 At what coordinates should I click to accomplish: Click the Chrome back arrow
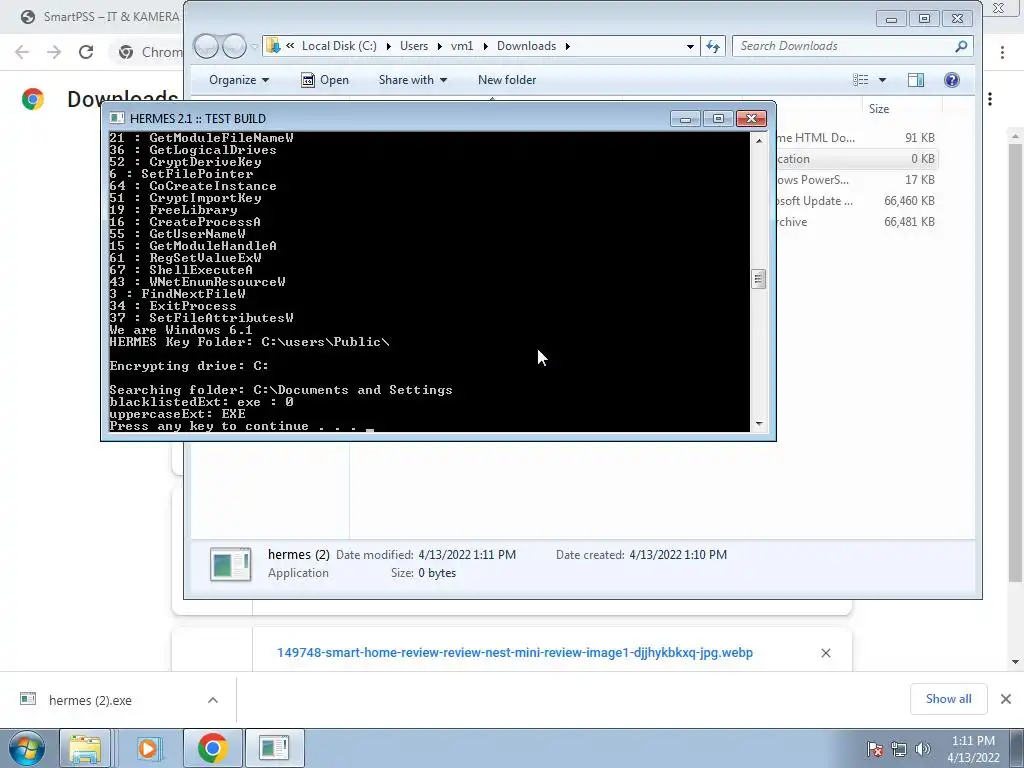coord(22,52)
